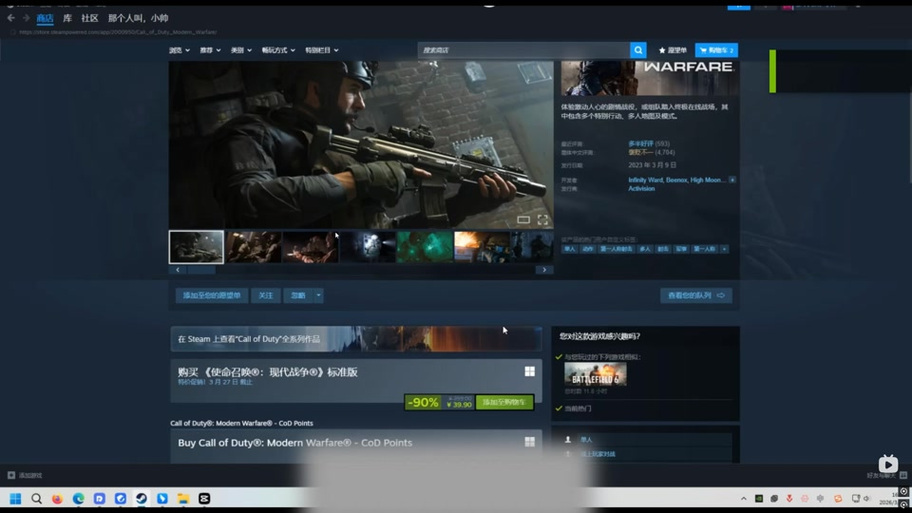
Task: Go back with the Steam back arrow
Action: 11,18
